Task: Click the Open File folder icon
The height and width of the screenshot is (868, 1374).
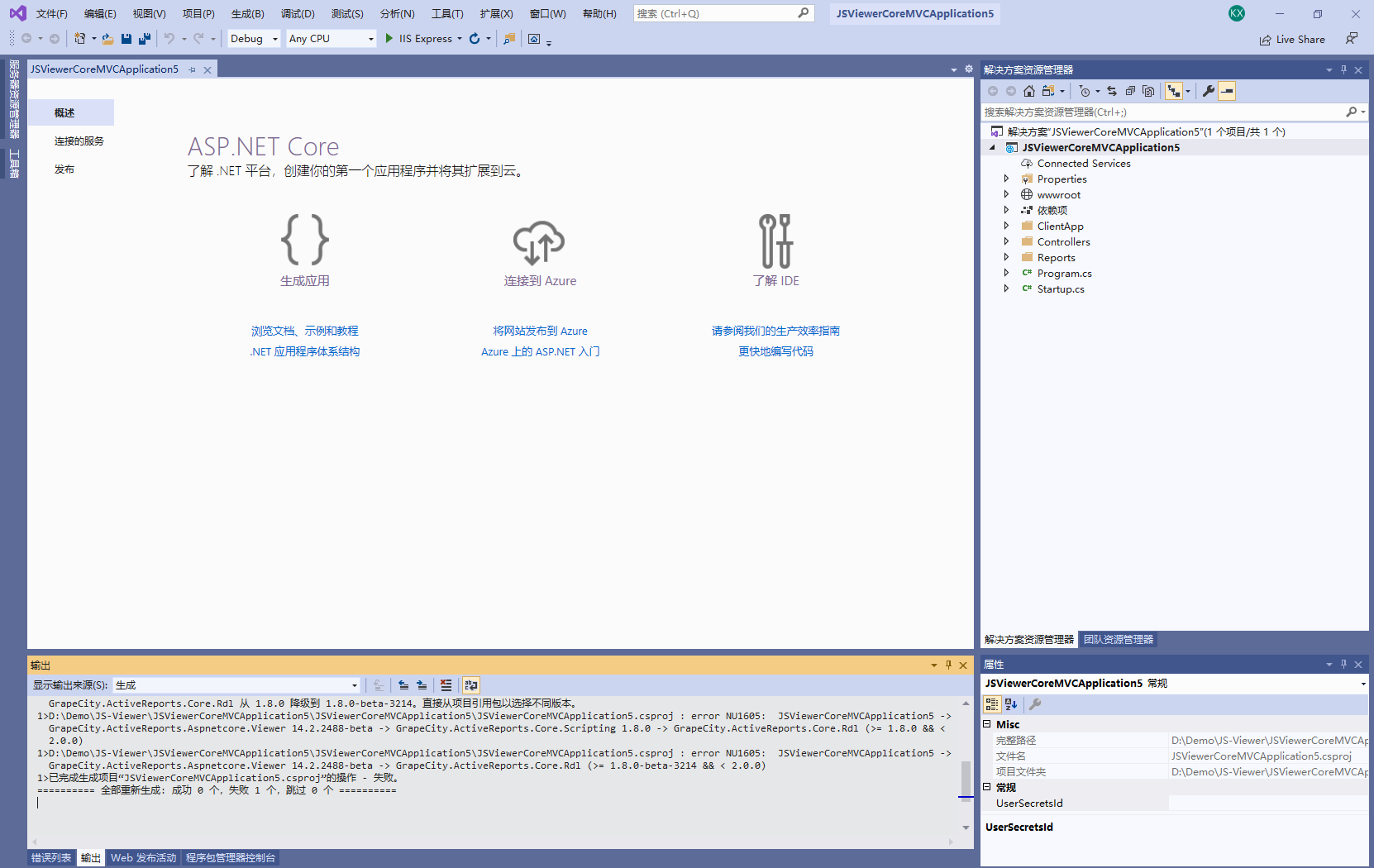Action: tap(107, 38)
